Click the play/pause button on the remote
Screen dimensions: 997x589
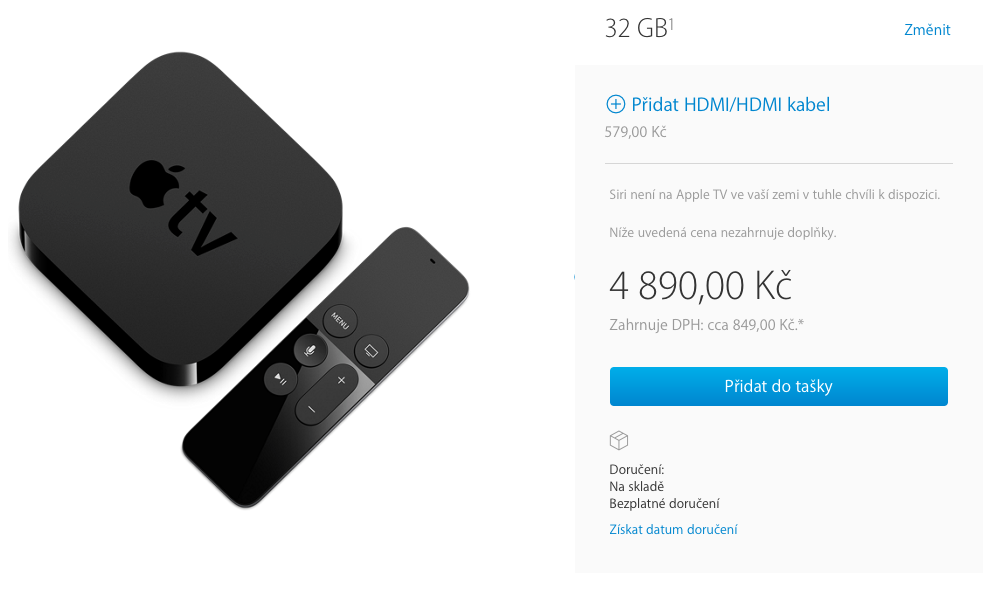tap(280, 379)
